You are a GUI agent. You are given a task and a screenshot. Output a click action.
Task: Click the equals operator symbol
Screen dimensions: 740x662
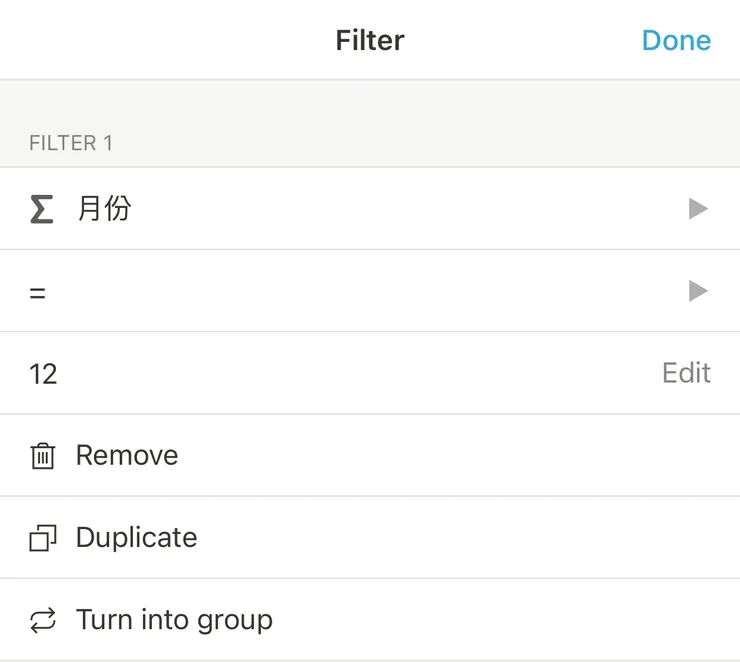(x=38, y=293)
